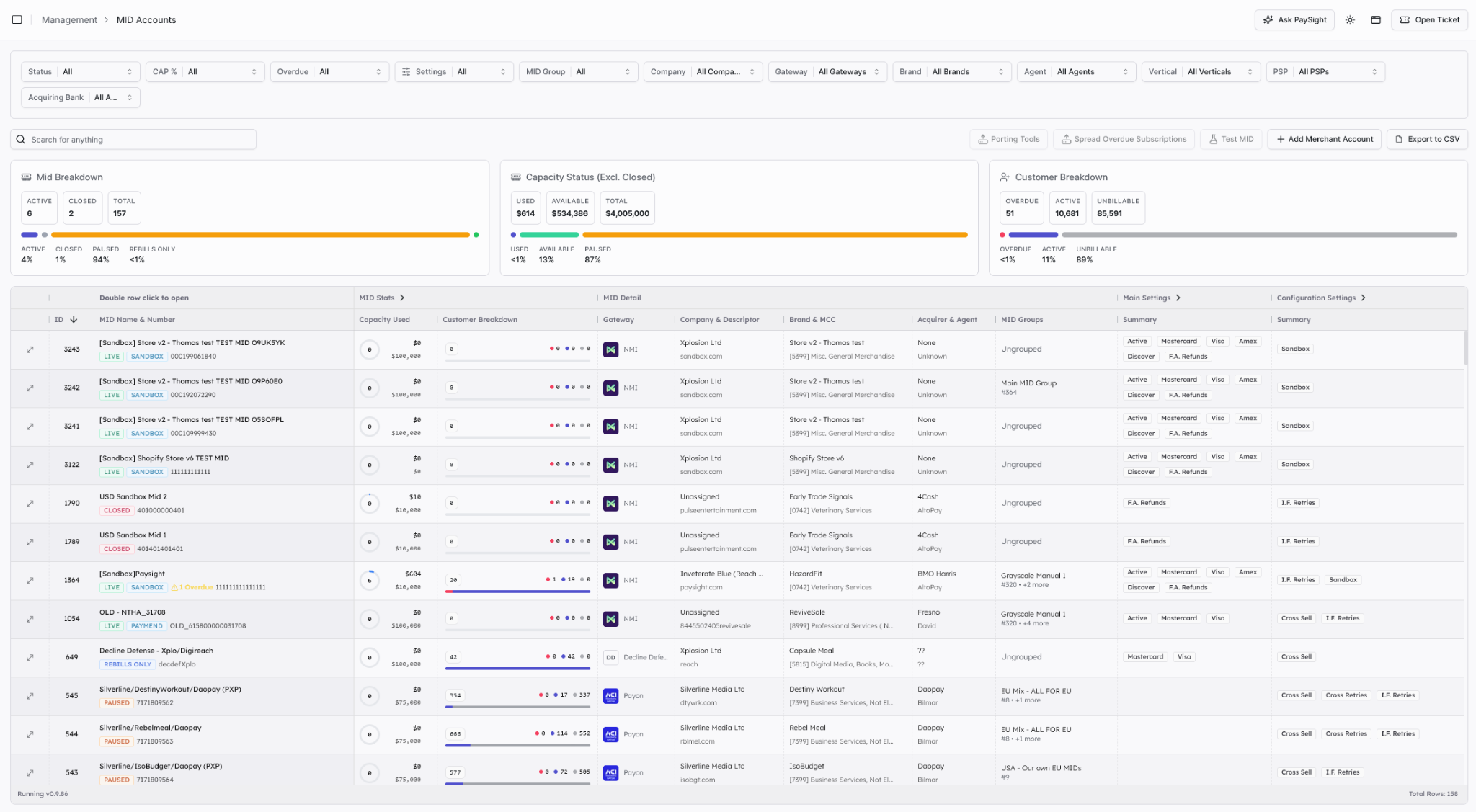The width and height of the screenshot is (1476, 812).
Task: Open the PSP filter dropdown
Action: pos(1325,71)
